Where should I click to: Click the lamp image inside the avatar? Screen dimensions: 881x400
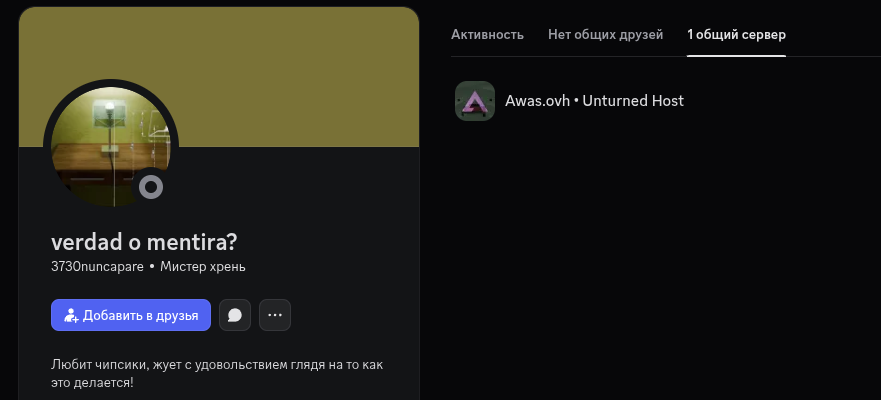point(102,109)
